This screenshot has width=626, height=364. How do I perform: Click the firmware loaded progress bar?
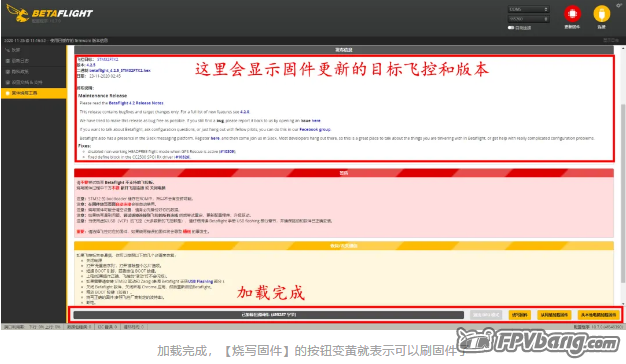tap(269, 315)
